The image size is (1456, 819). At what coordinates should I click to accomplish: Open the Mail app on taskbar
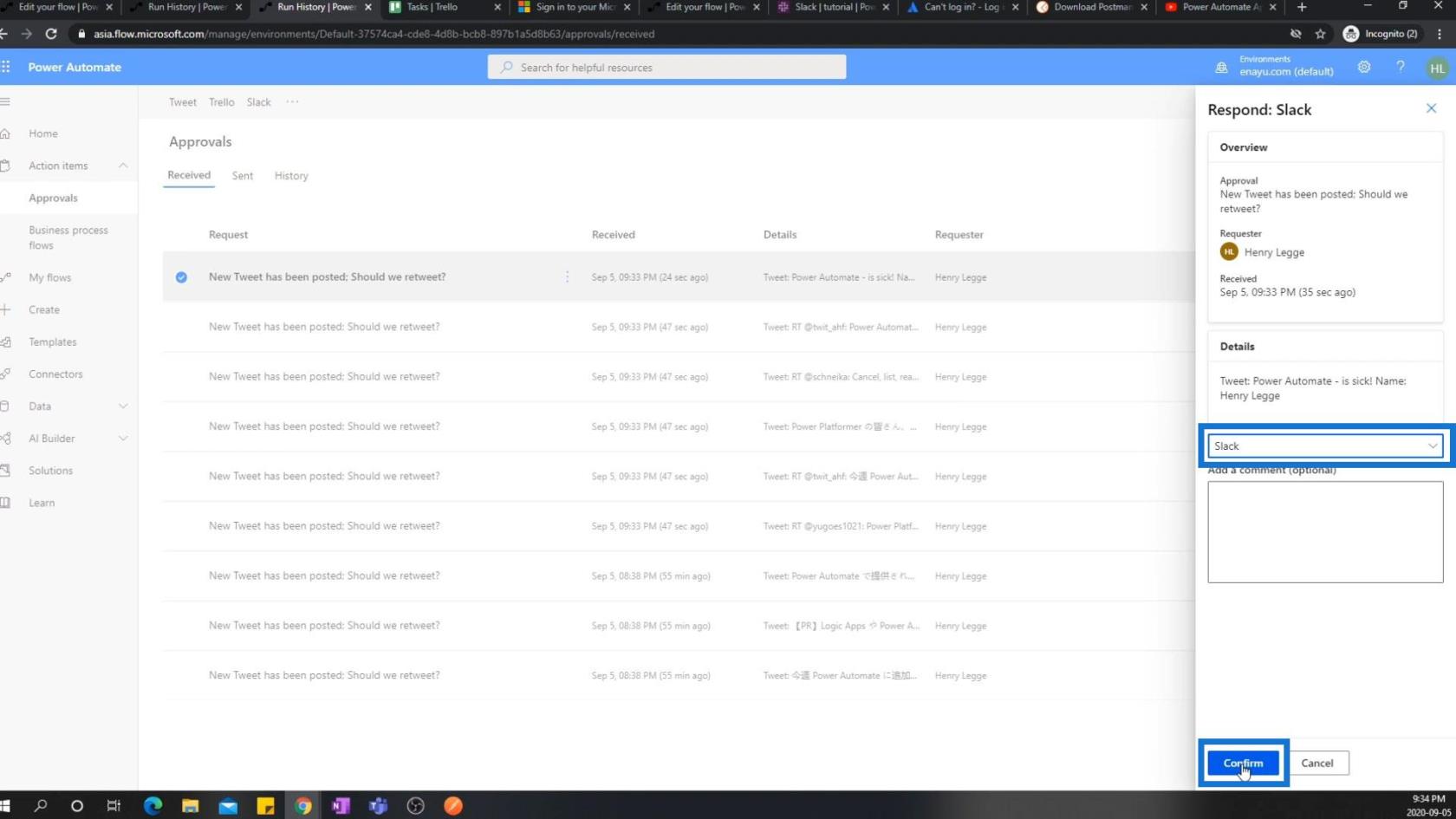click(228, 806)
